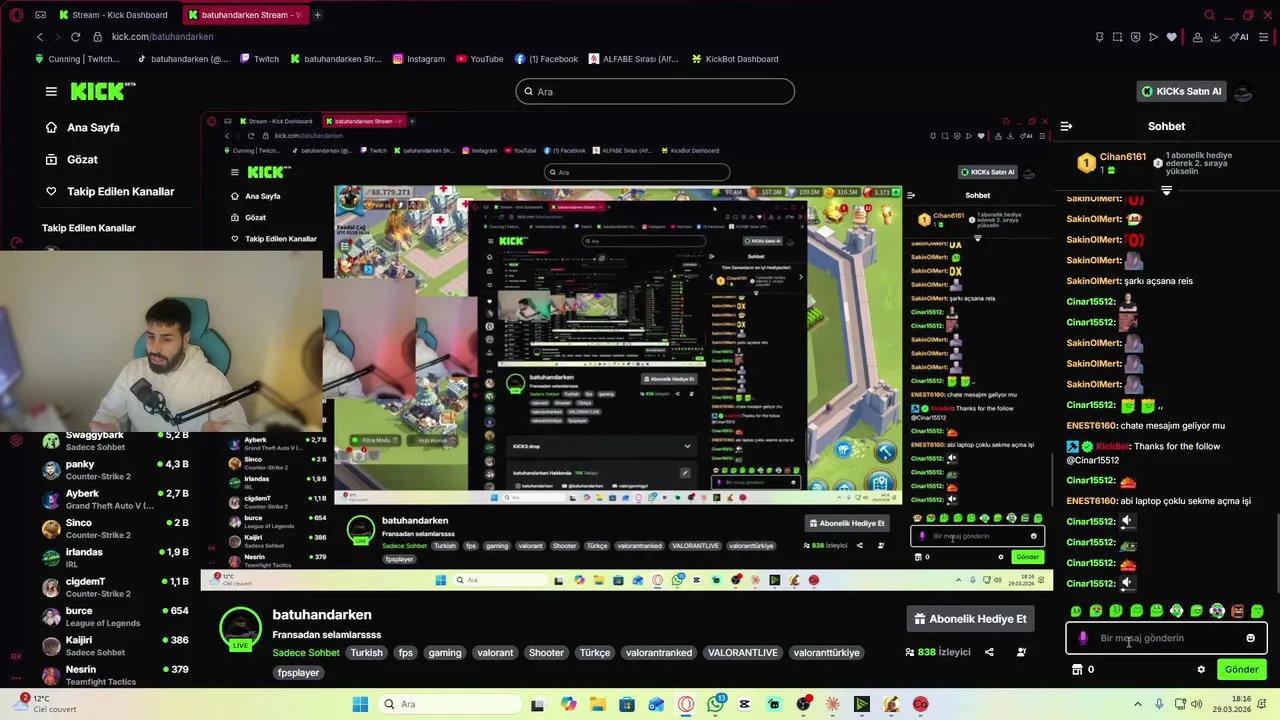Open Ayberk channel in sidebar
The height and width of the screenshot is (720, 1280).
tap(115, 499)
